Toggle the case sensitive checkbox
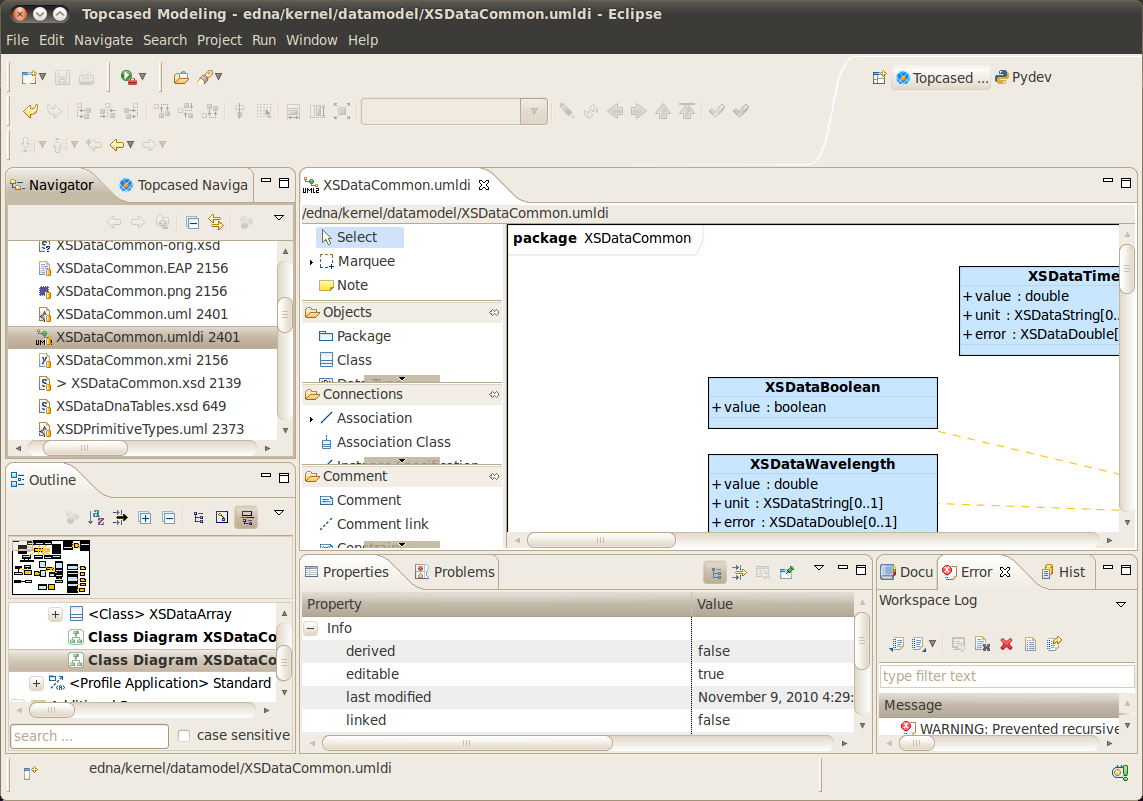 184,736
